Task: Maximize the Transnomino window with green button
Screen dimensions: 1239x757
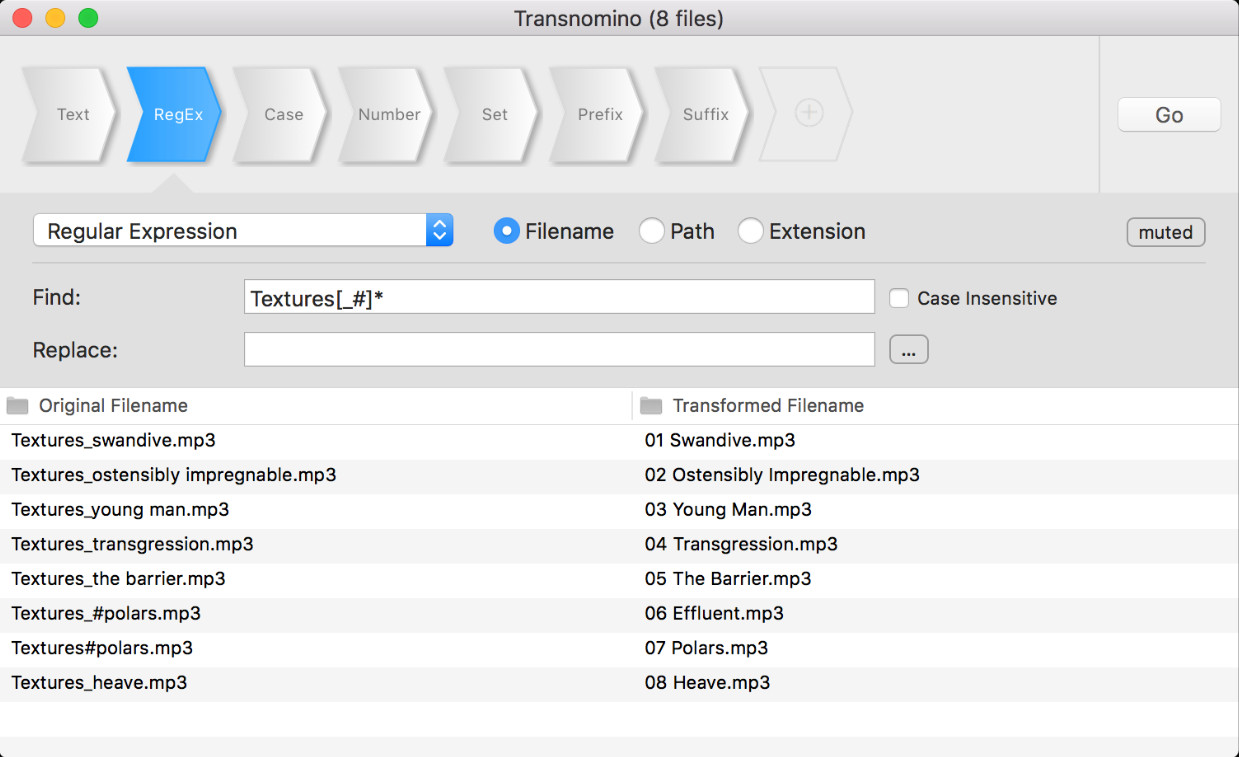Action: click(88, 18)
